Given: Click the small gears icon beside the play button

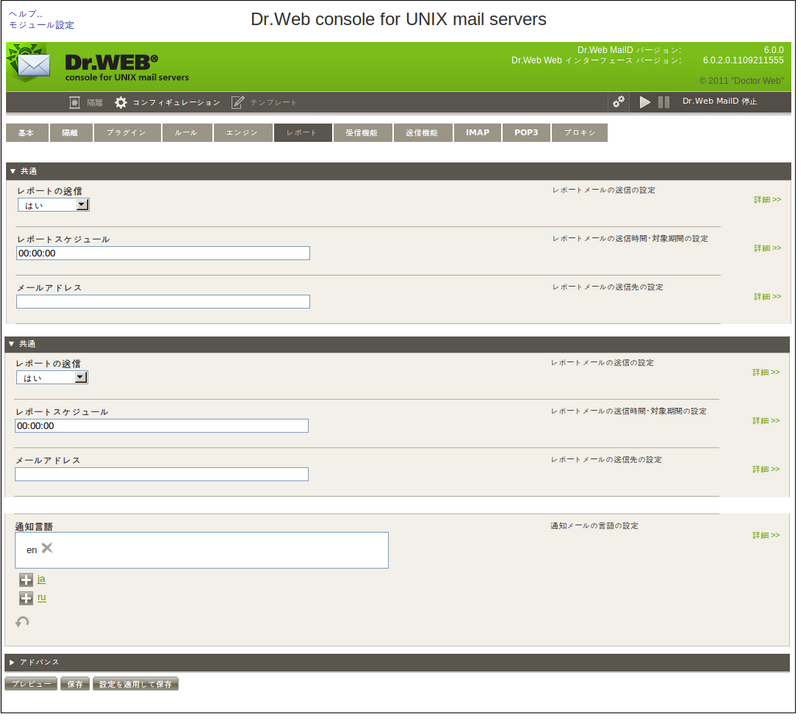Looking at the screenshot, I should point(619,102).
